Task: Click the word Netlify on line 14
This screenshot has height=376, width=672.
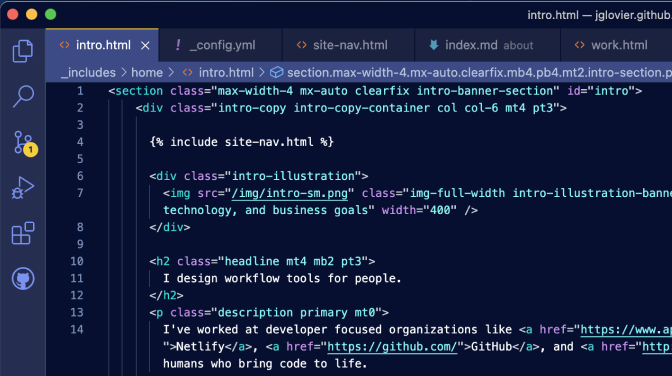Action: [201, 347]
